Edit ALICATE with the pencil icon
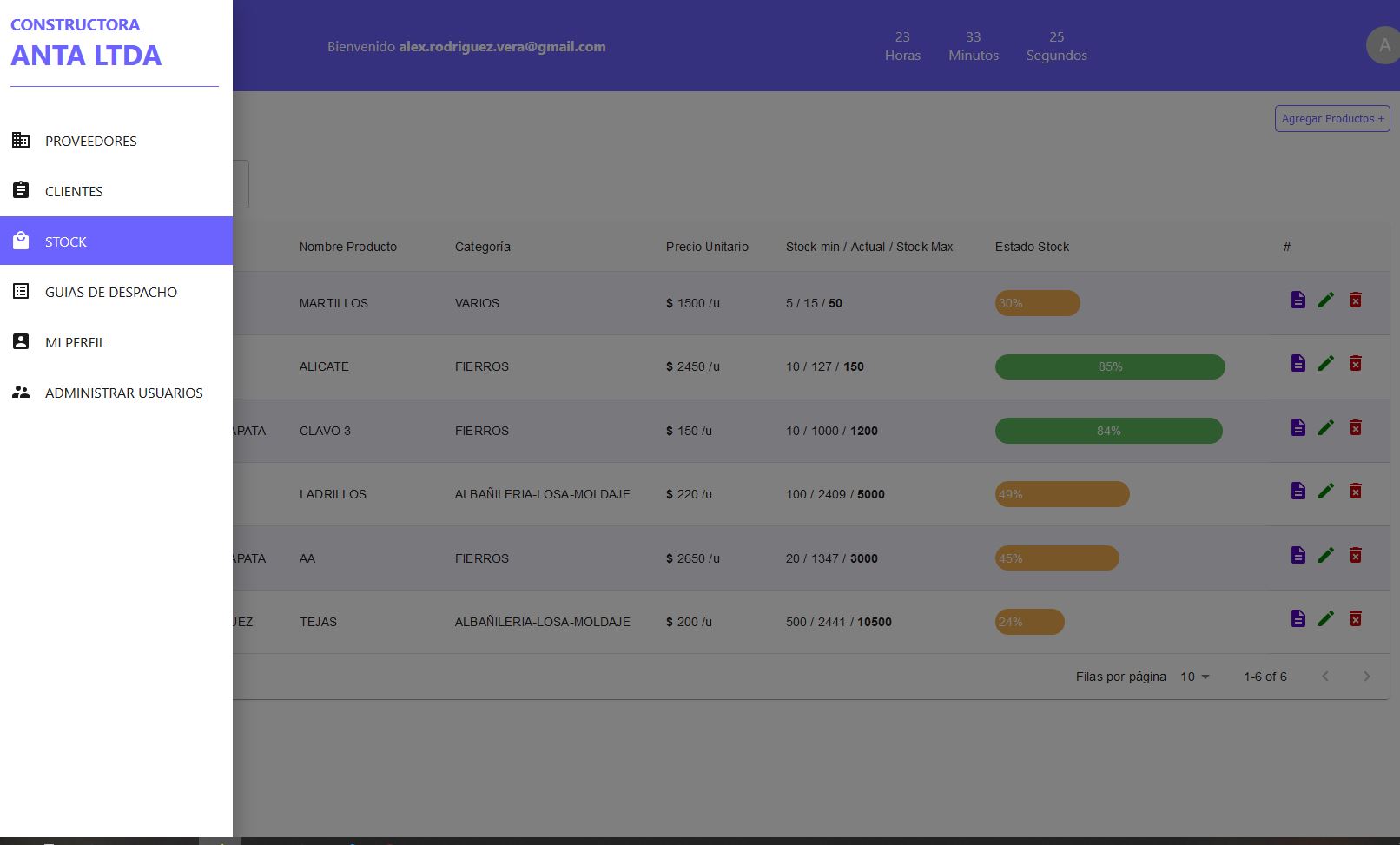This screenshot has width=1400, height=845. click(1326, 363)
